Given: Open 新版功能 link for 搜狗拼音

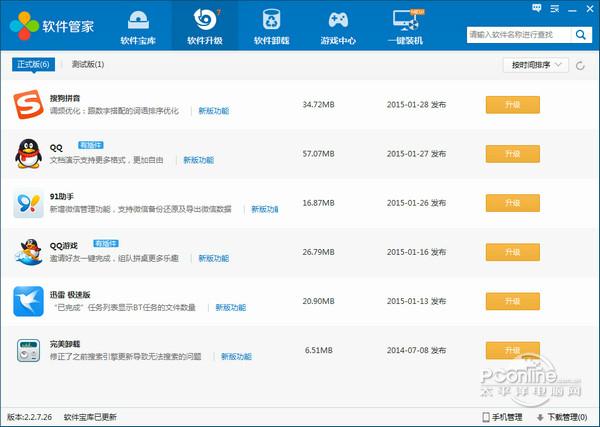Looking at the screenshot, I should [214, 111].
